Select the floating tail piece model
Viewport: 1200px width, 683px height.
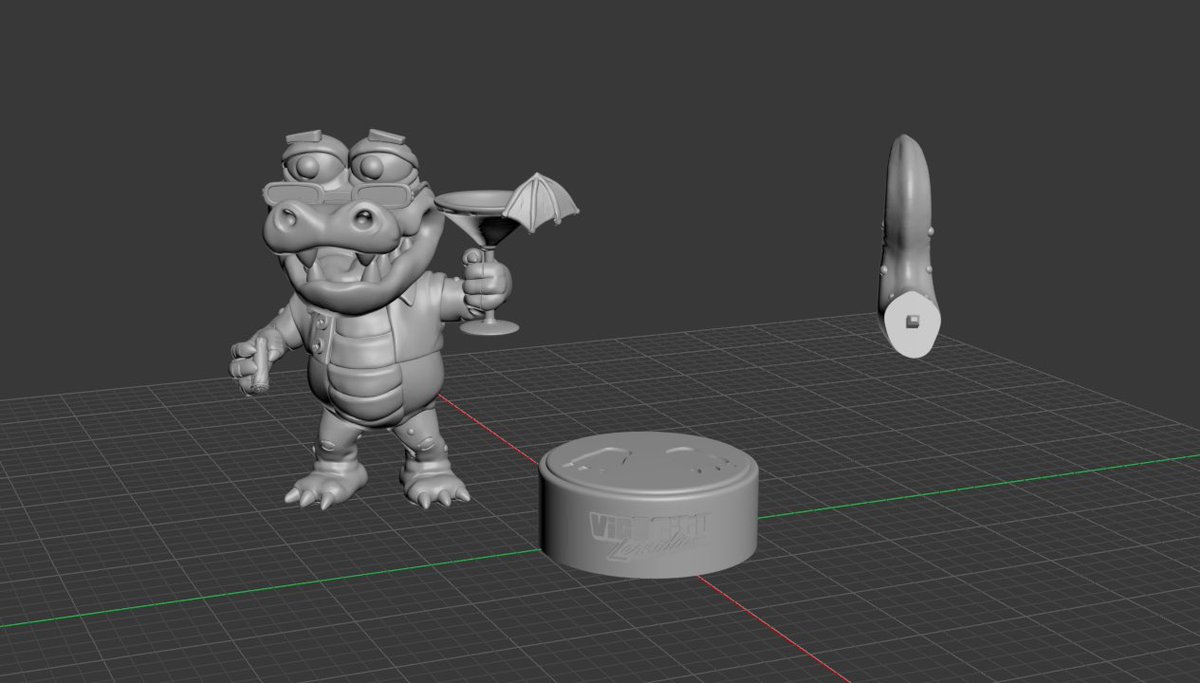pos(908,246)
